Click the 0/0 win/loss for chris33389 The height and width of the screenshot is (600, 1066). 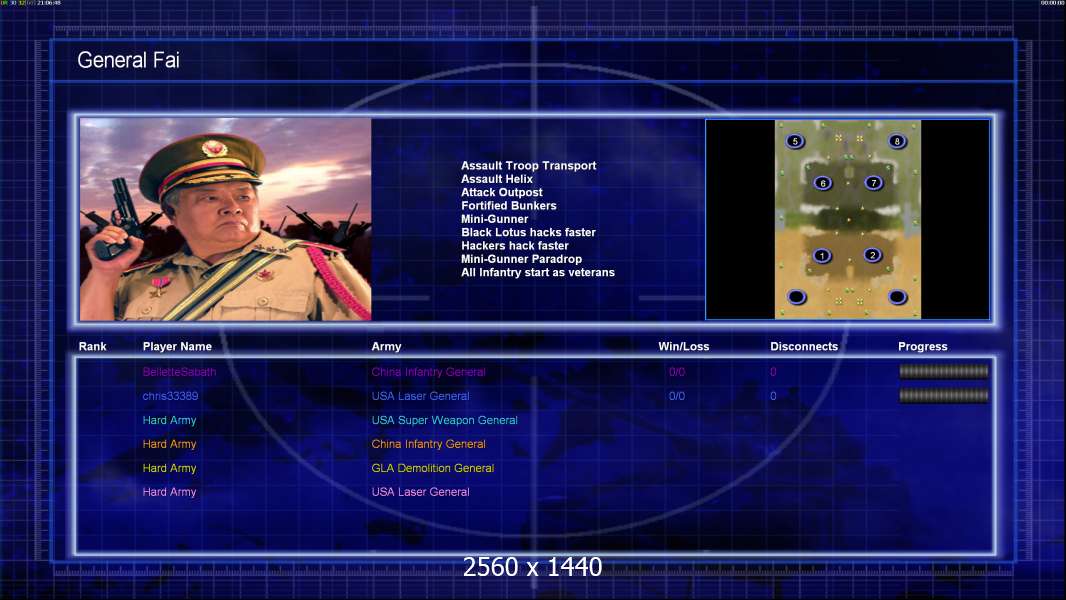point(677,395)
